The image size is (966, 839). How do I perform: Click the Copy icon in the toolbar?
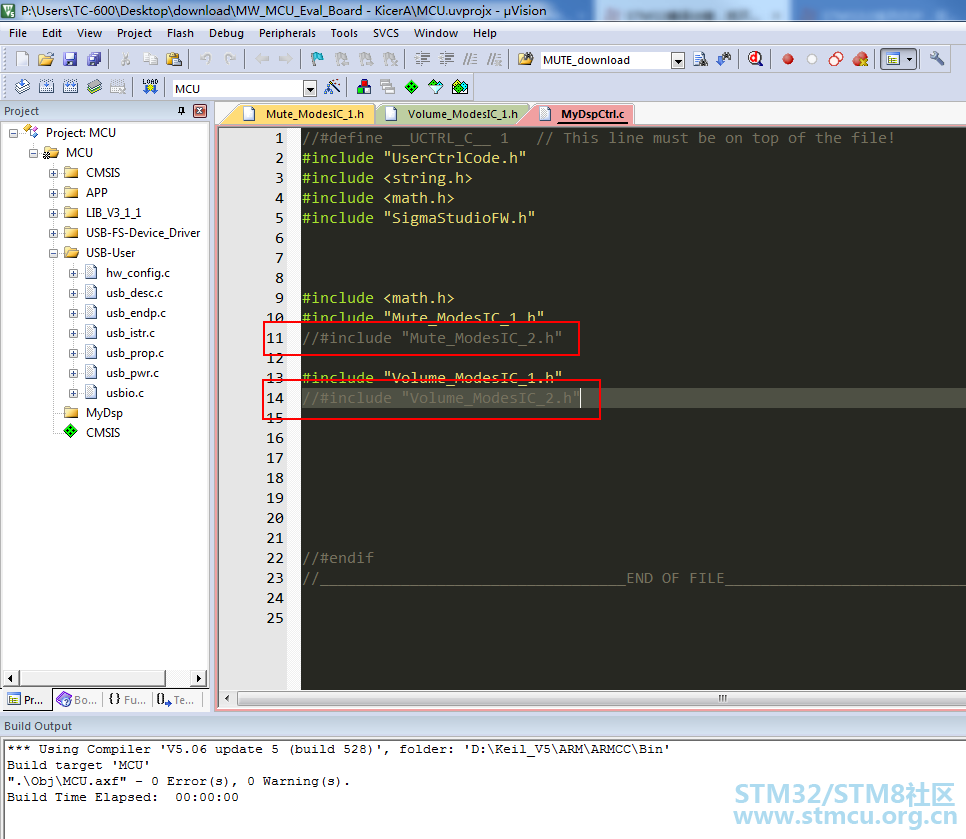pos(150,59)
